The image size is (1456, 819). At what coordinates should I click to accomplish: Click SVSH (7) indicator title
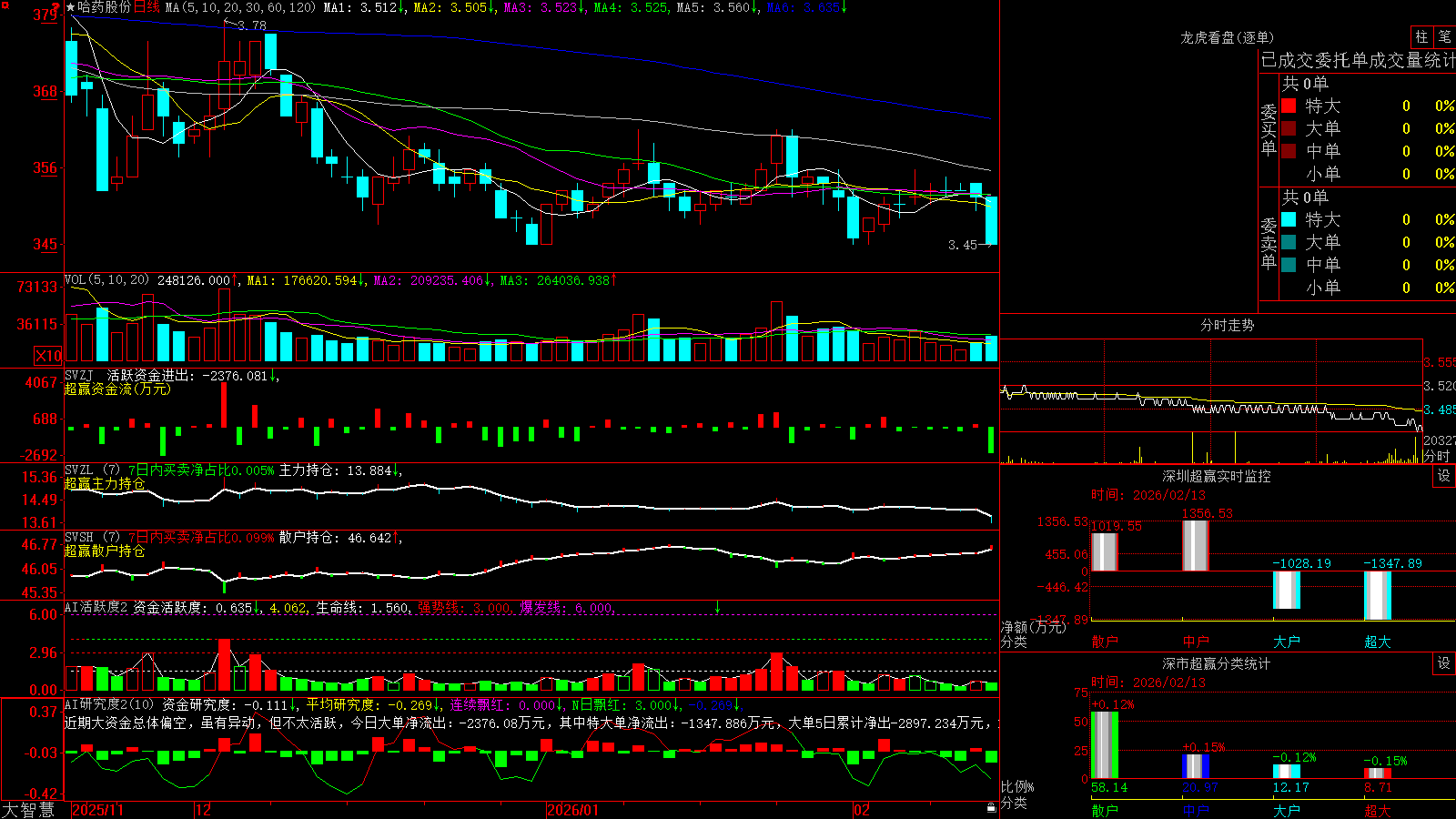(x=92, y=538)
